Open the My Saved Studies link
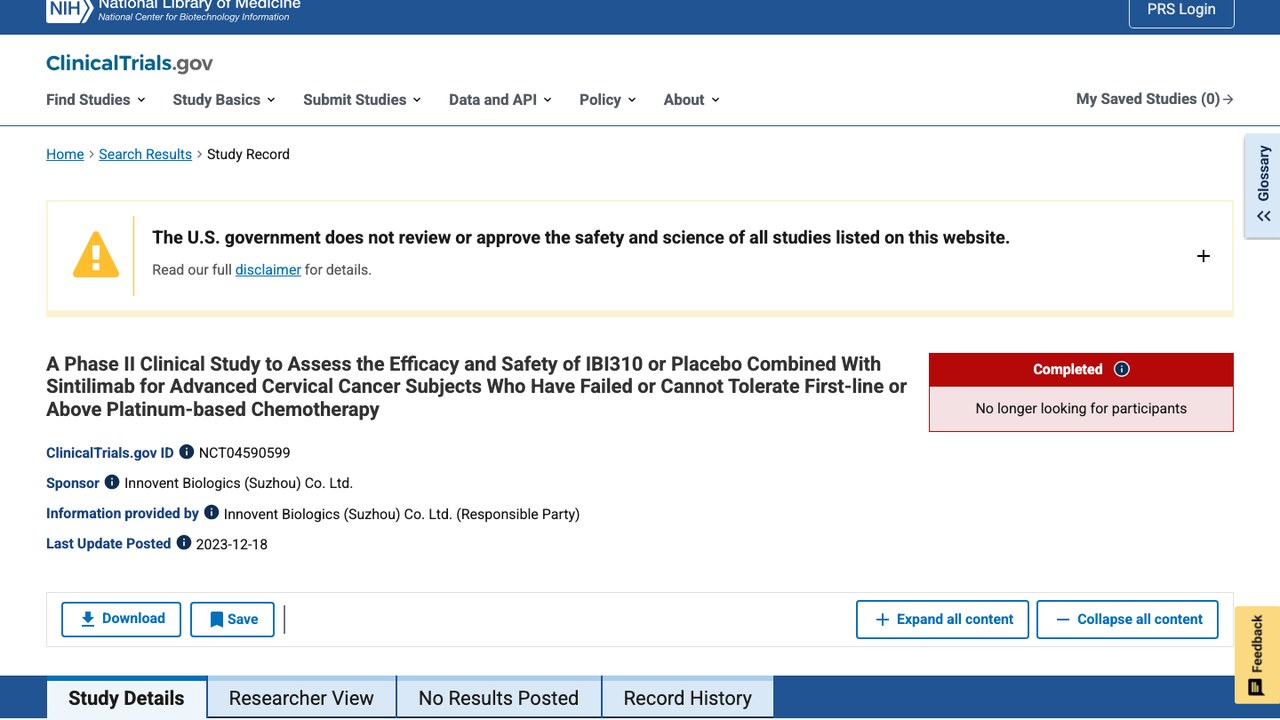 [x=1155, y=99]
